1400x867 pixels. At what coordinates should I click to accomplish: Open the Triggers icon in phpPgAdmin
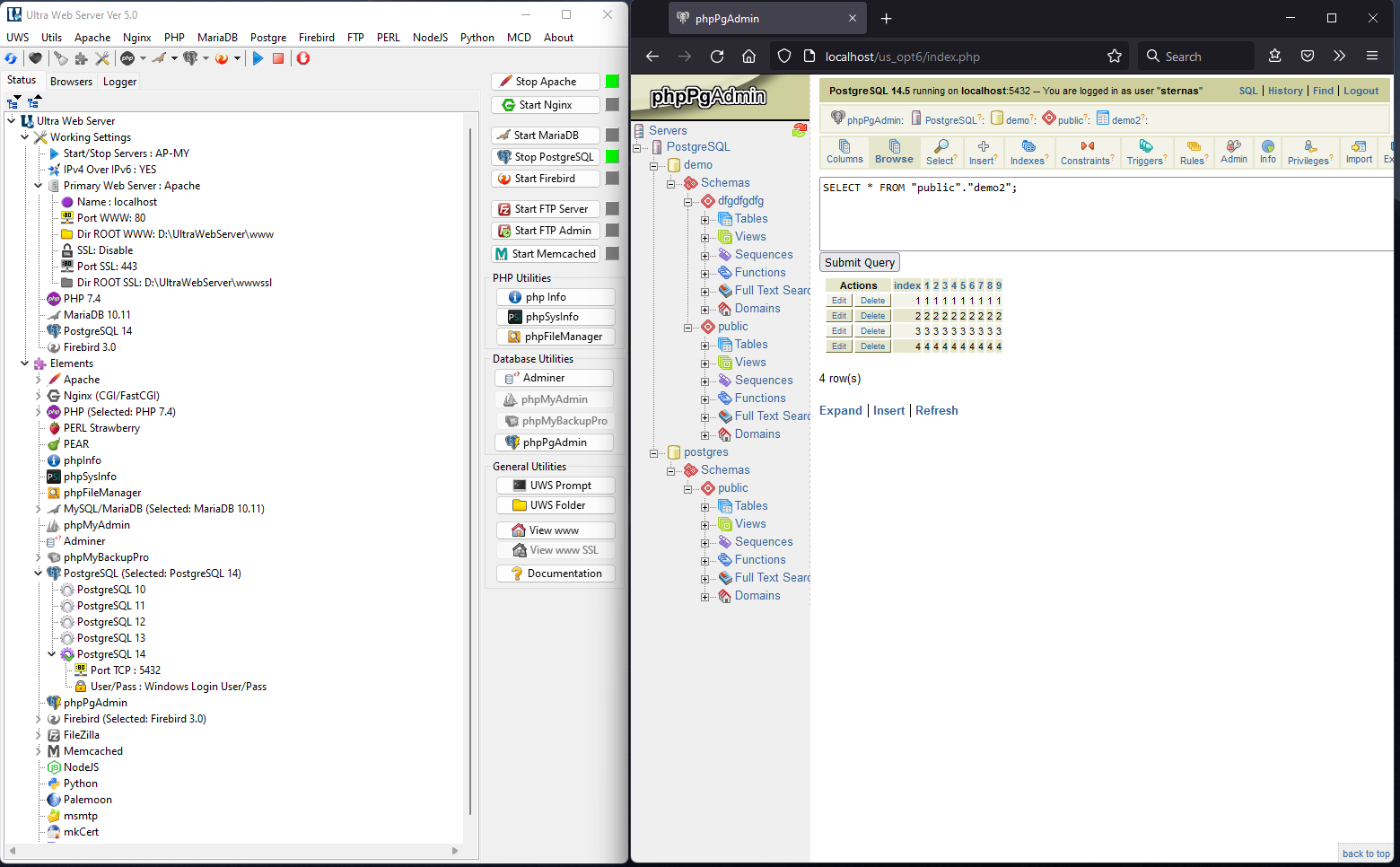tap(1146, 146)
